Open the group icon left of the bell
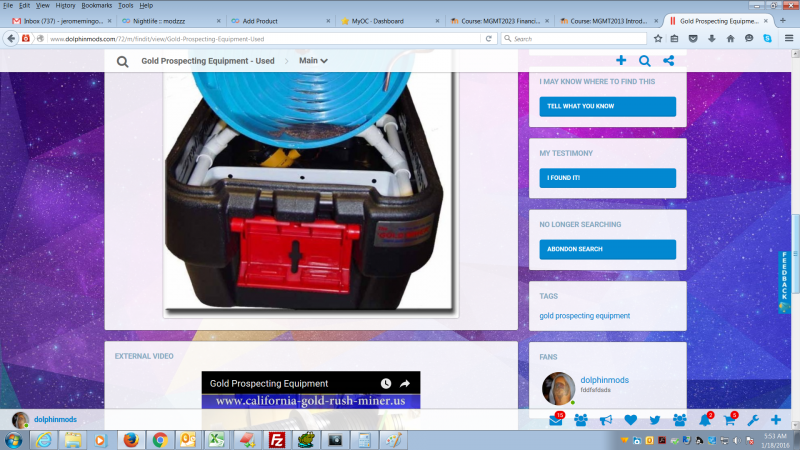The width and height of the screenshot is (800, 450). pos(680,420)
